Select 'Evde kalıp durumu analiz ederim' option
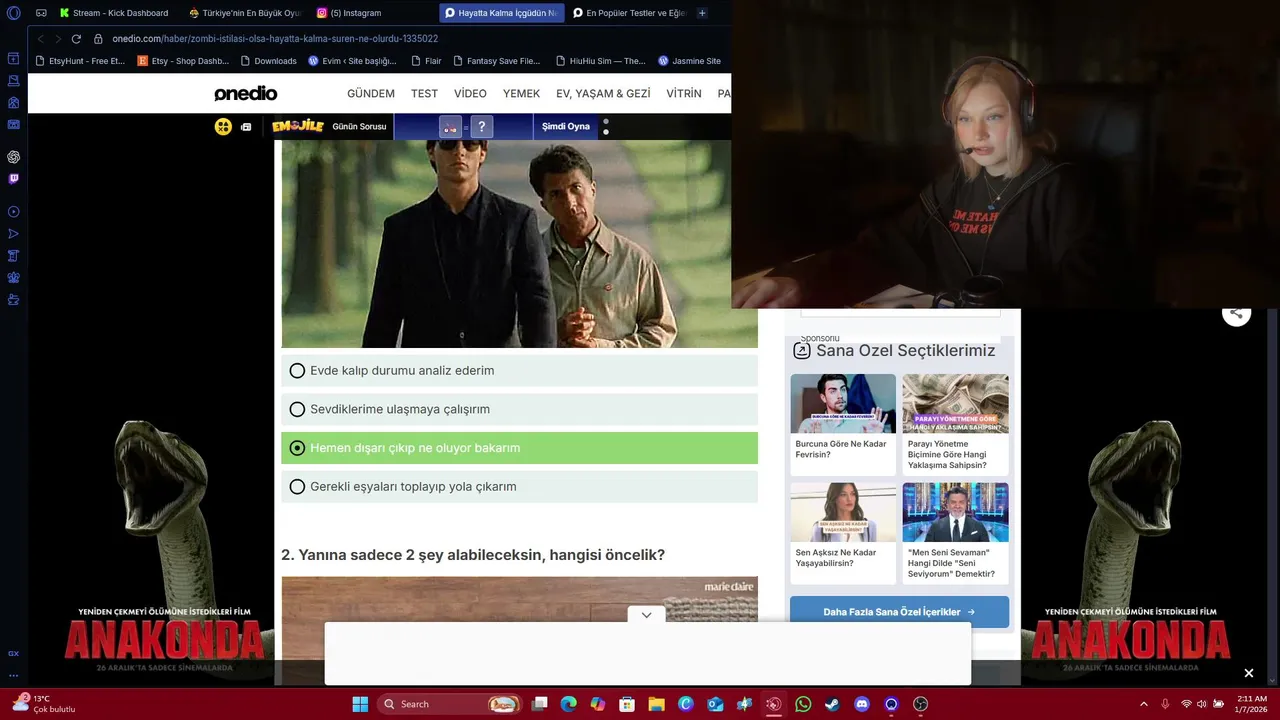 coord(519,371)
